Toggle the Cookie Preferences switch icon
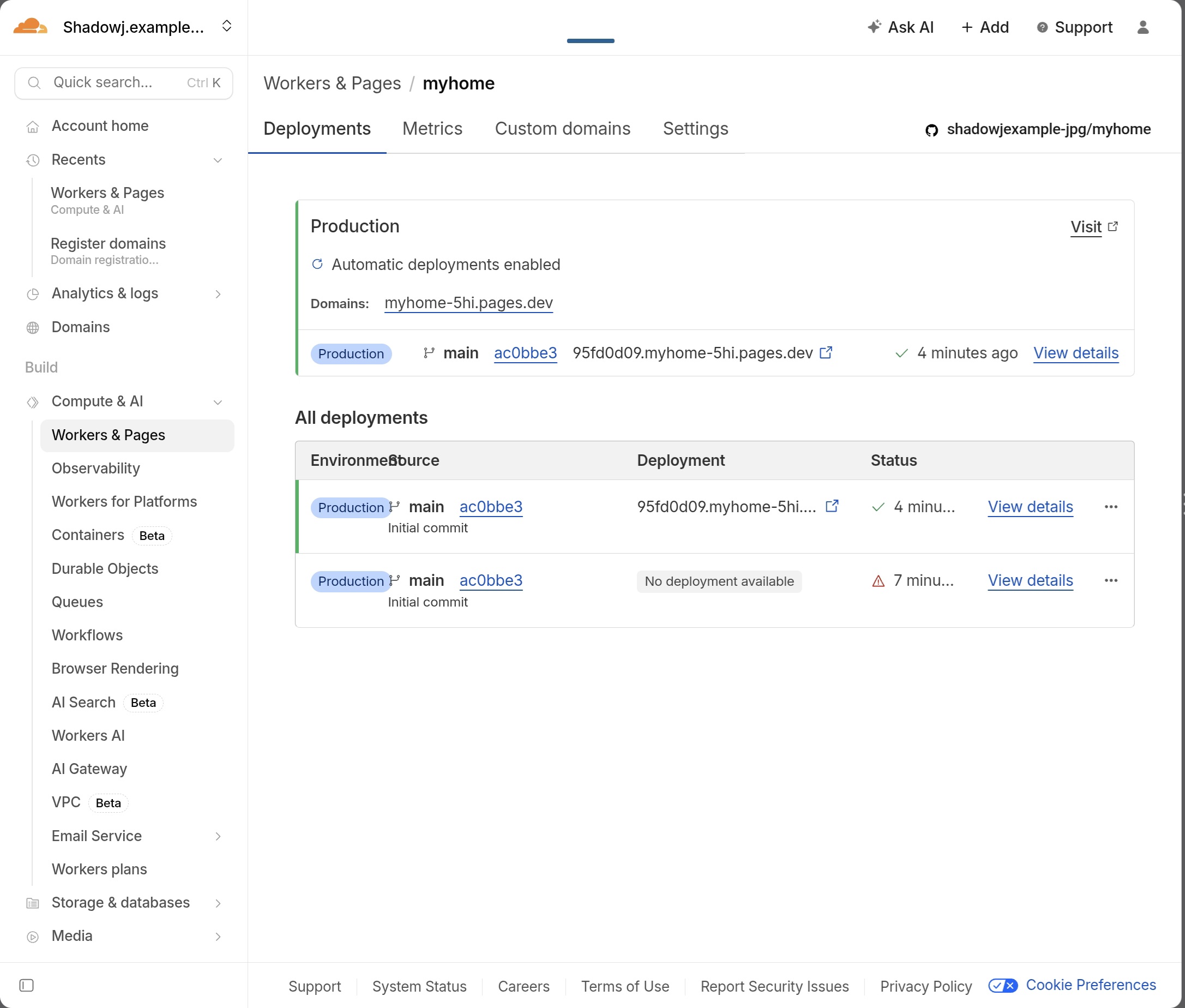Image resolution: width=1185 pixels, height=1008 pixels. coord(1003,985)
